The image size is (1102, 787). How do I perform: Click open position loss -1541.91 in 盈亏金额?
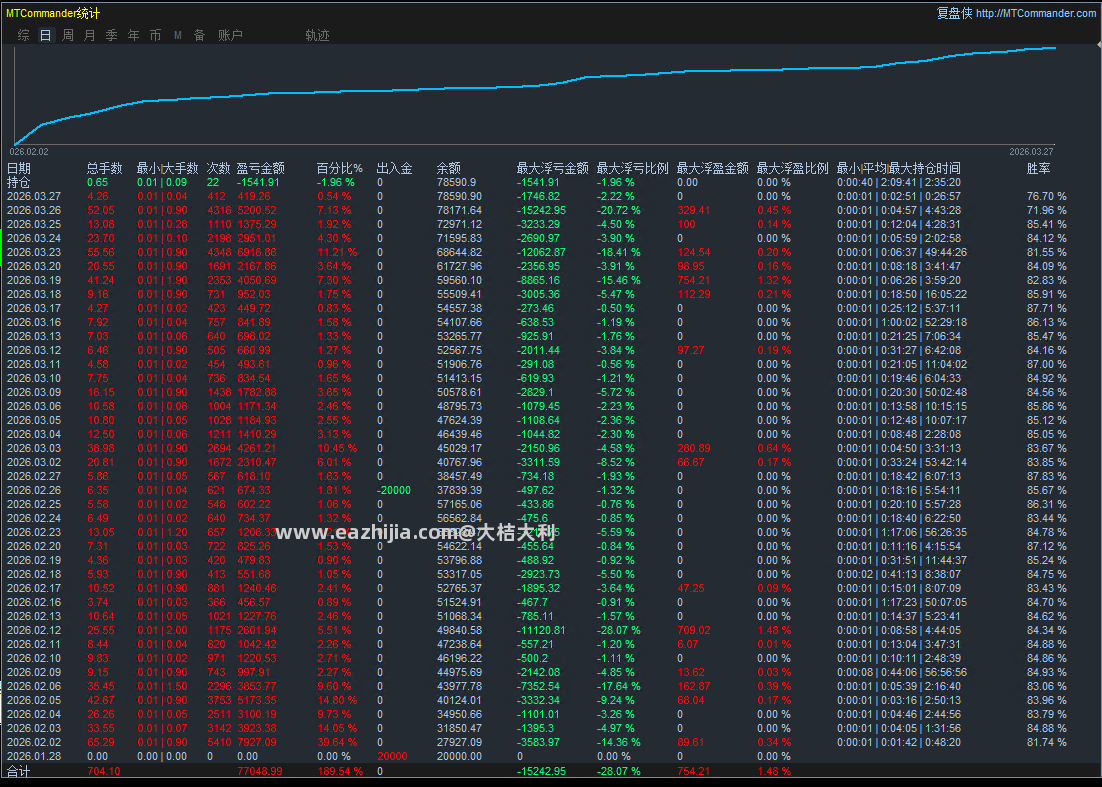(x=260, y=183)
